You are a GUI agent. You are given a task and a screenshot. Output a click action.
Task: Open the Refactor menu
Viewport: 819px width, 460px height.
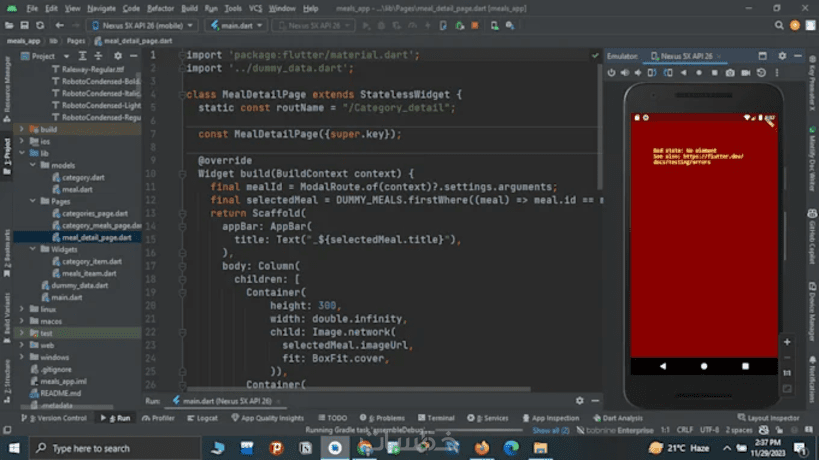click(x=160, y=8)
